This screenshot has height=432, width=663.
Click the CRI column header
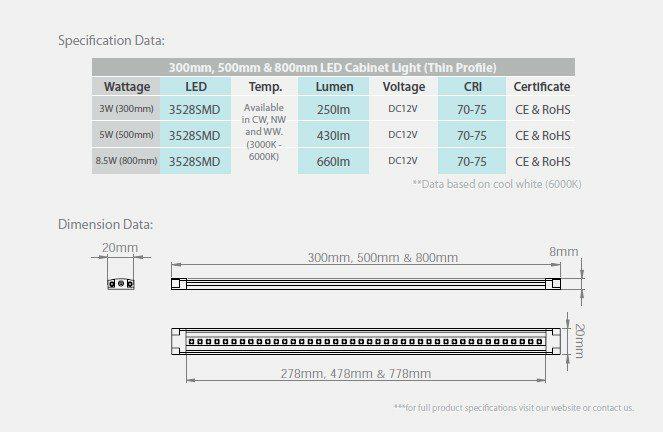[472, 87]
